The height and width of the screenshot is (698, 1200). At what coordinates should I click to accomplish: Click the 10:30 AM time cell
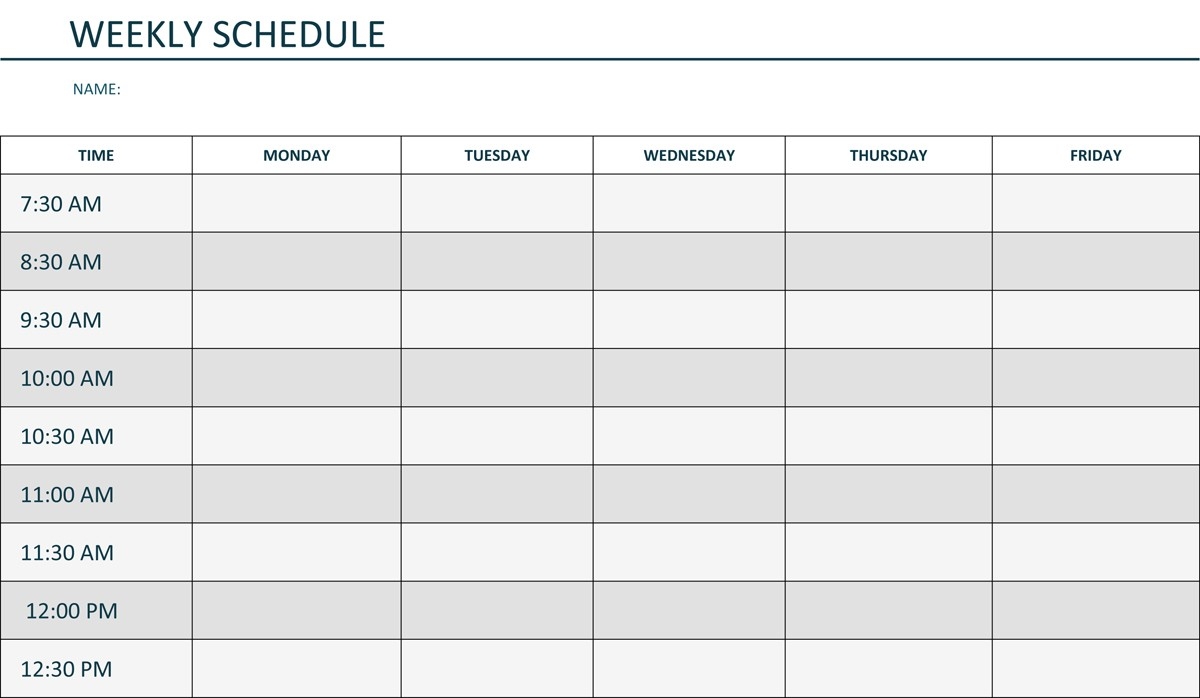(x=96, y=436)
